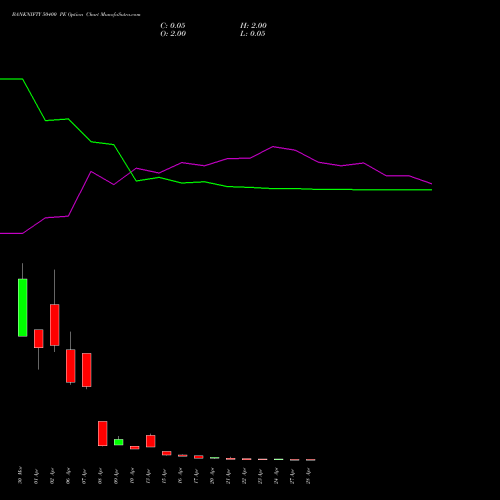Click the '06 Apr' date axis label
Screen dimensions: 500x500
[68, 476]
